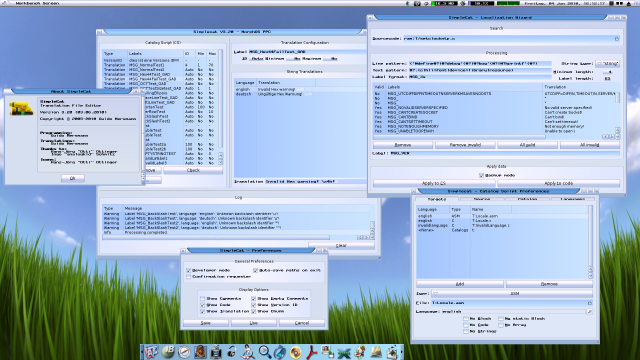The image size is (640, 360).
Task: Toggle Show Code checkbox
Action: point(202,305)
